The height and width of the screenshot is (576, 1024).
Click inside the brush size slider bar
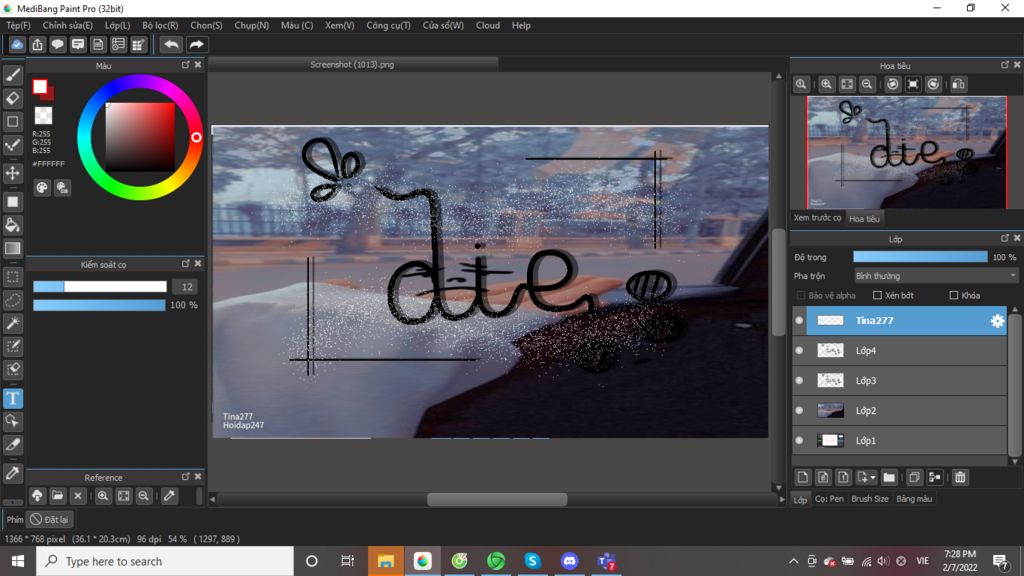point(100,287)
